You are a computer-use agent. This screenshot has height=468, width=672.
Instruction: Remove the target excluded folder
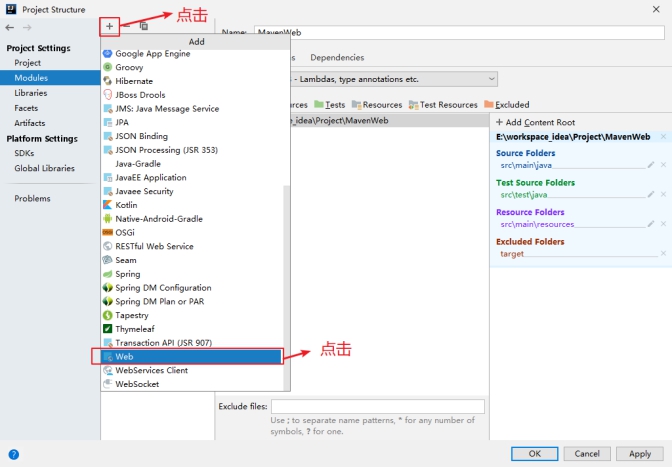[x=663, y=254]
